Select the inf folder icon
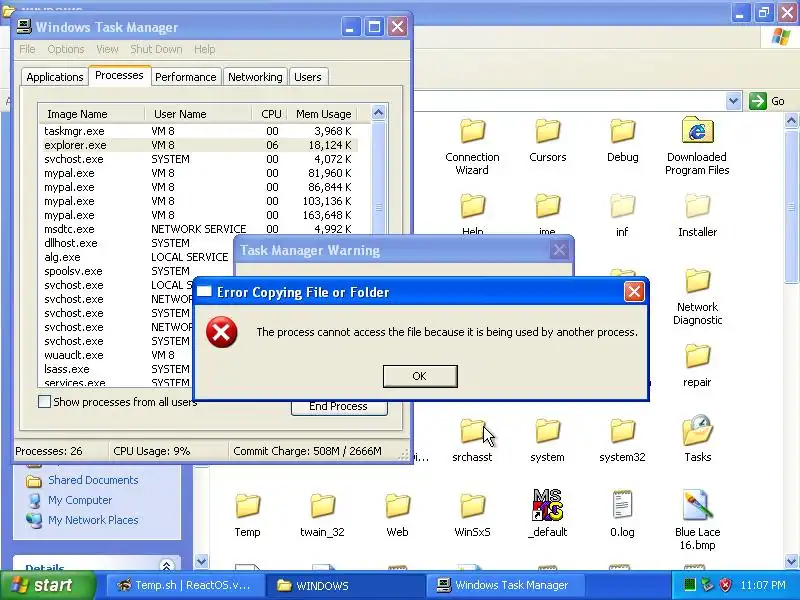800x600 pixels. (622, 206)
